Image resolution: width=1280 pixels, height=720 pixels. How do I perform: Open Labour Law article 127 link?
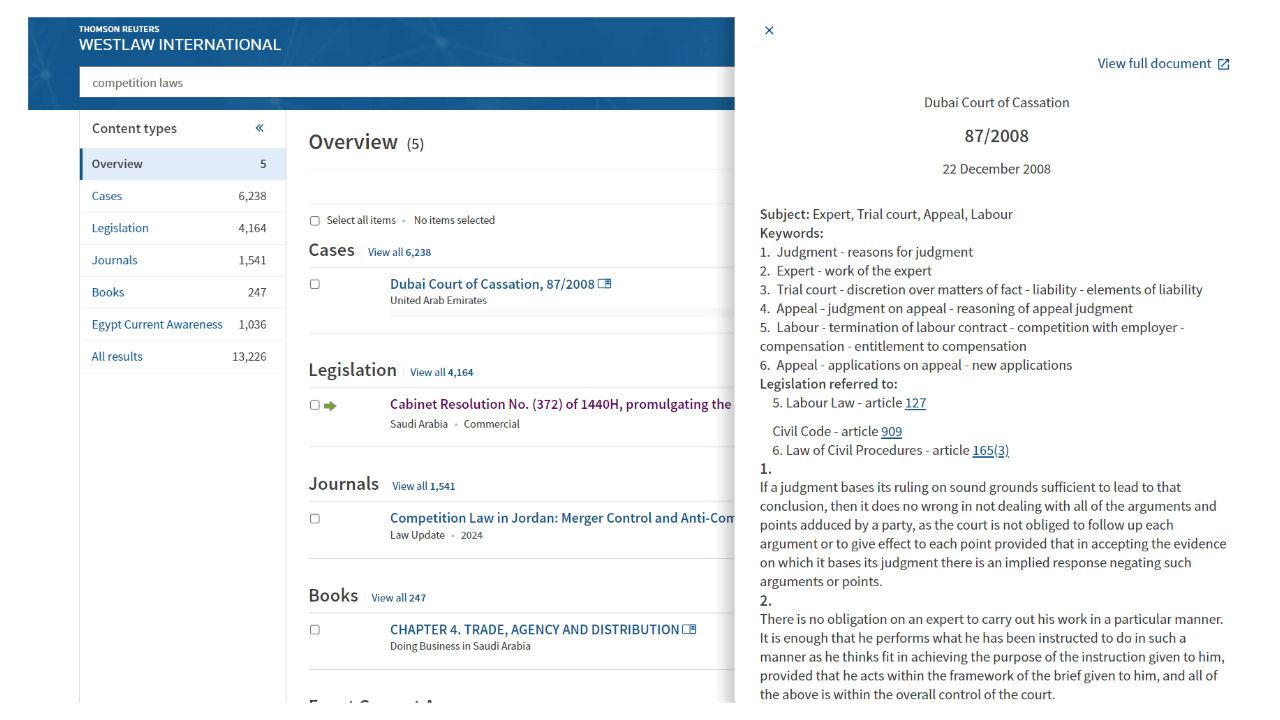pyautogui.click(x=915, y=403)
